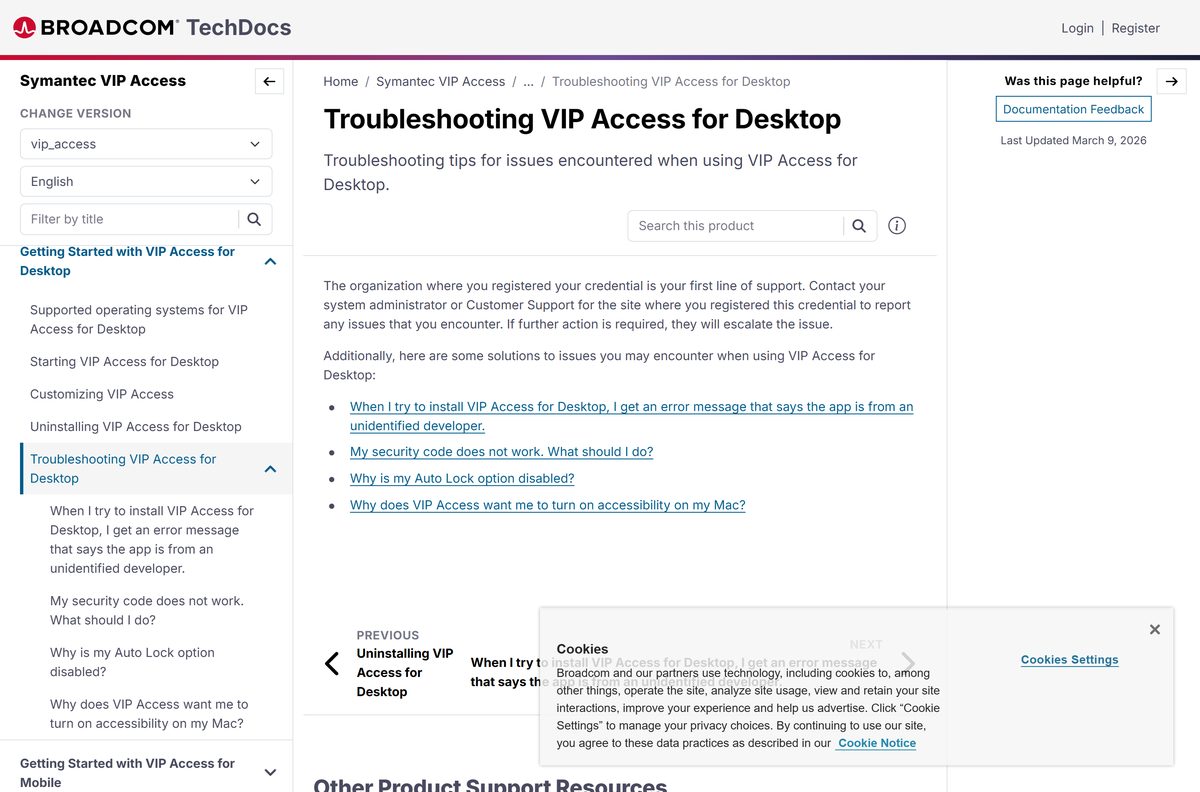Focus the Filter by title field
This screenshot has height=792, width=1200.
pos(130,219)
